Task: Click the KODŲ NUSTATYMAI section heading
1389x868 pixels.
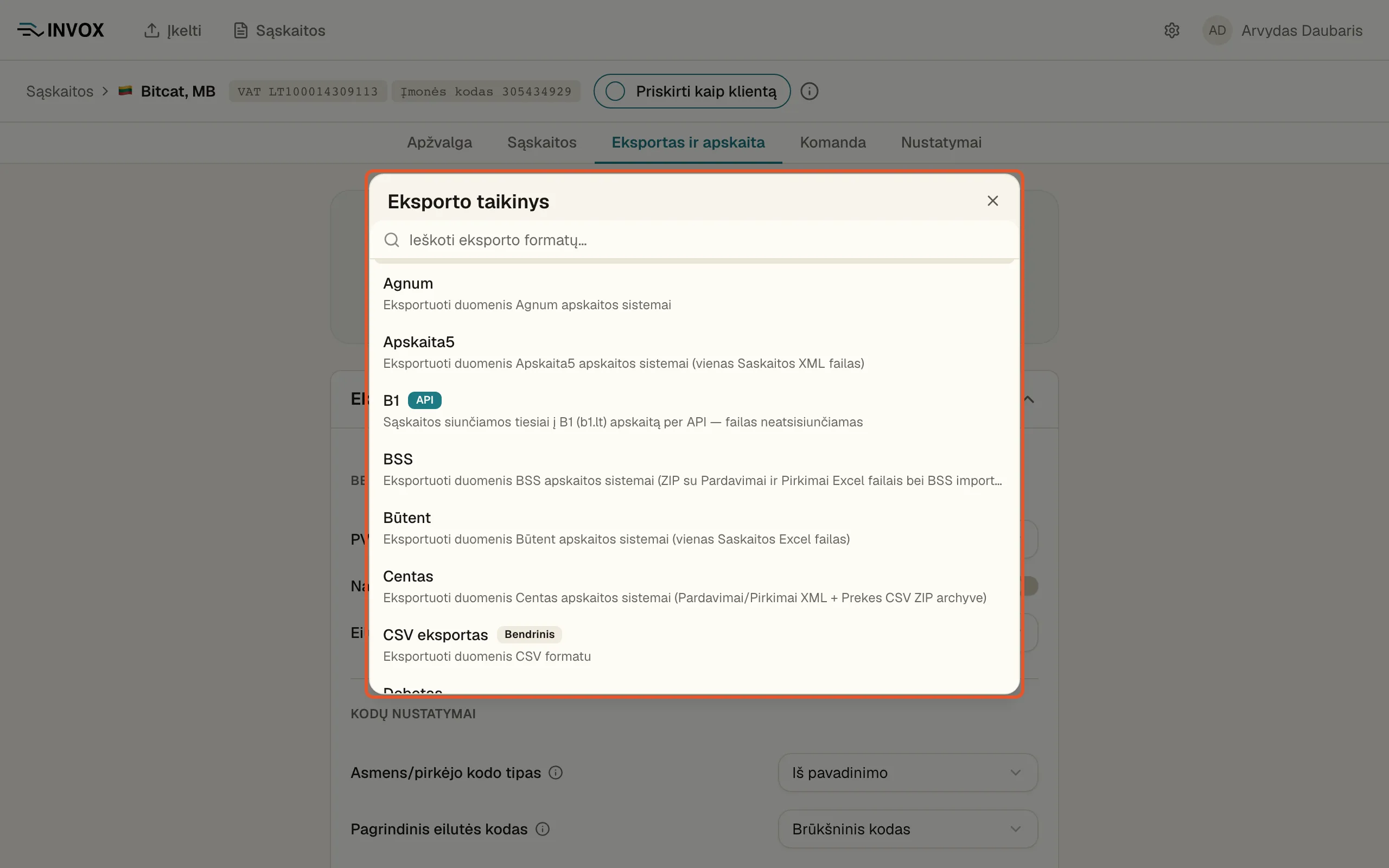Action: pos(413,713)
